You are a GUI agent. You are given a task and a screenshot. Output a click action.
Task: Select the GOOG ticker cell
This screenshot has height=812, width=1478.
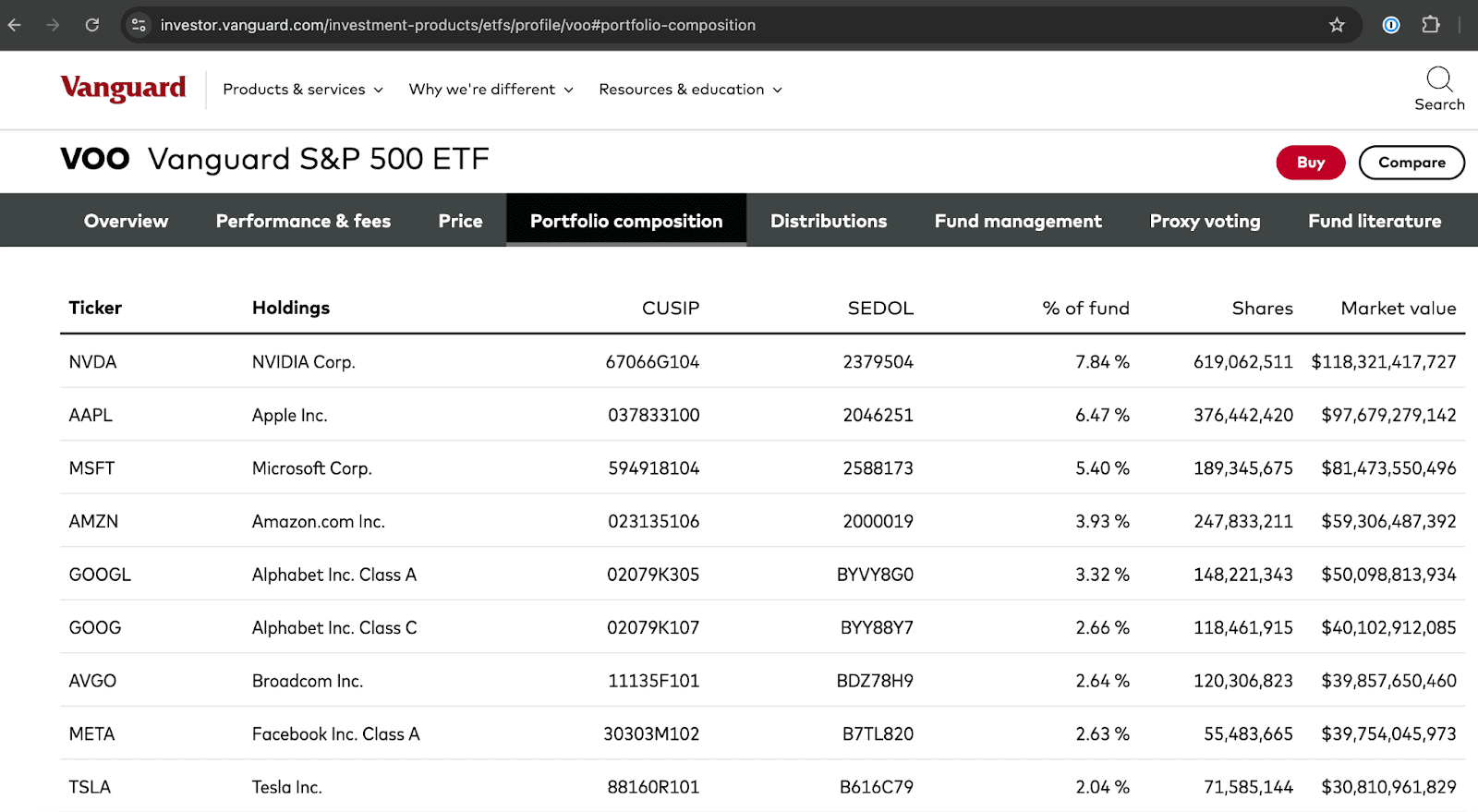tap(95, 627)
